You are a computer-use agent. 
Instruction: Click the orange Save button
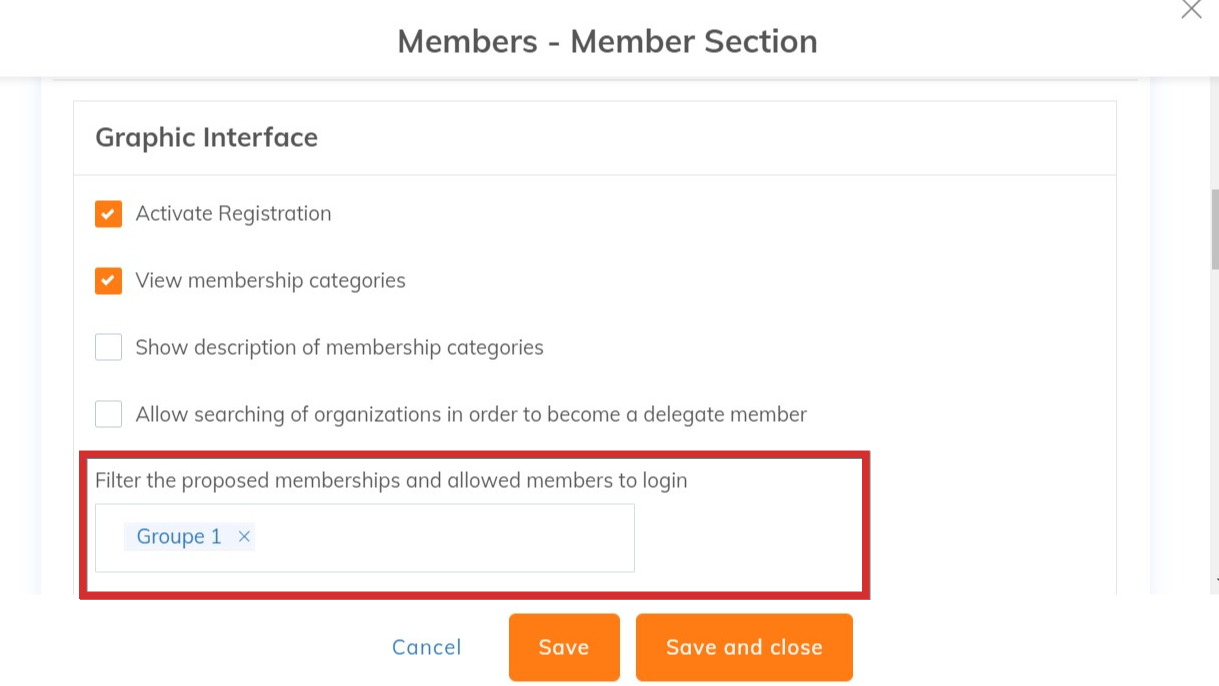click(x=564, y=647)
